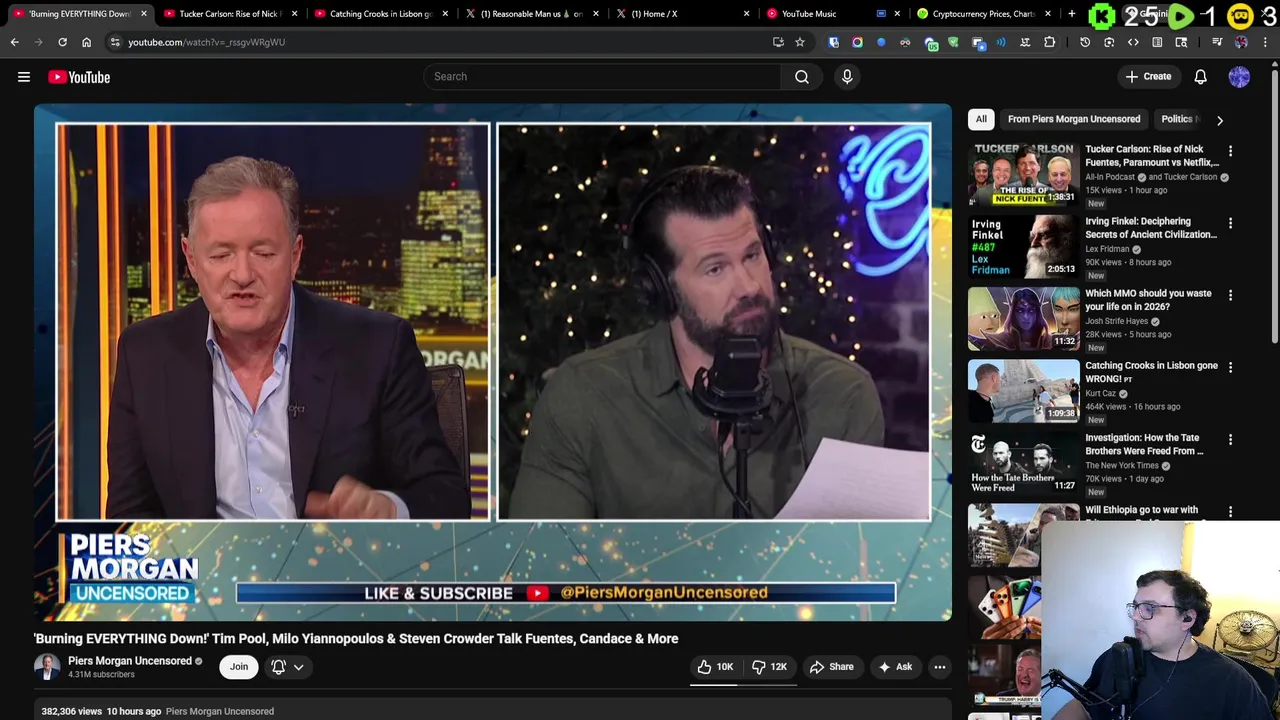Viewport: 1280px width, 720px height.
Task: Open options for Tucker Carlson recommended video
Action: coord(1231,151)
